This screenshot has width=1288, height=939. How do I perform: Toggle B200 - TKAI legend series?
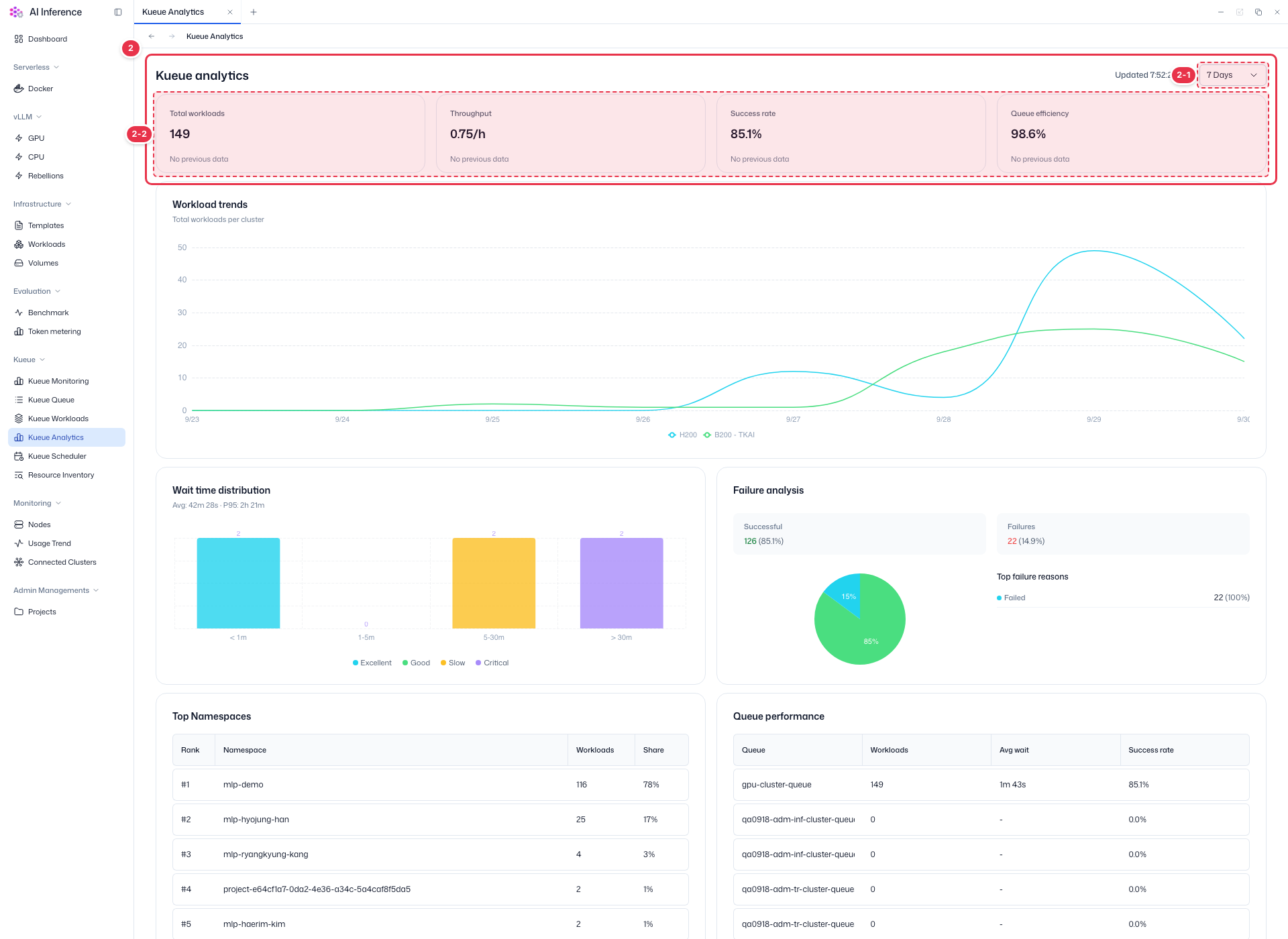click(729, 435)
